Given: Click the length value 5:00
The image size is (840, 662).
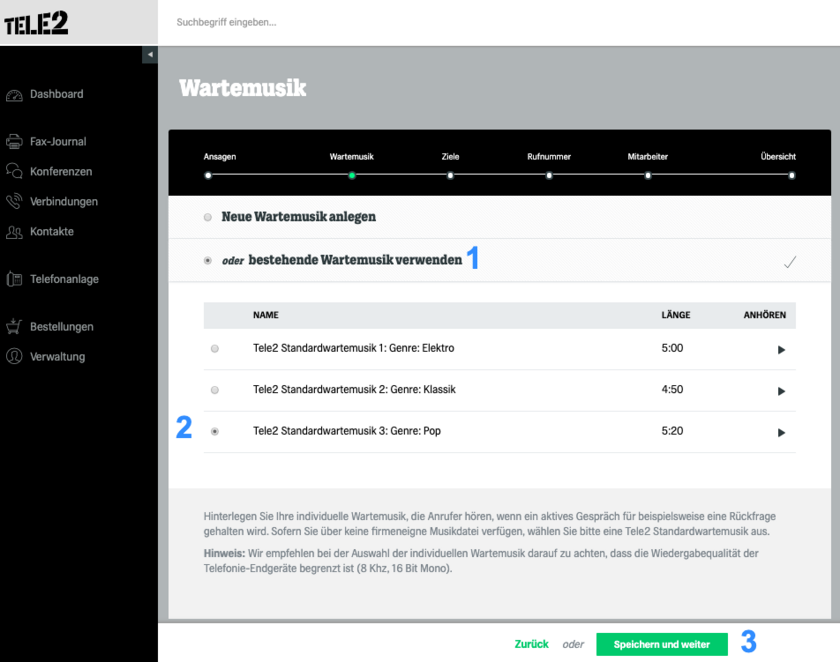Looking at the screenshot, I should [672, 348].
